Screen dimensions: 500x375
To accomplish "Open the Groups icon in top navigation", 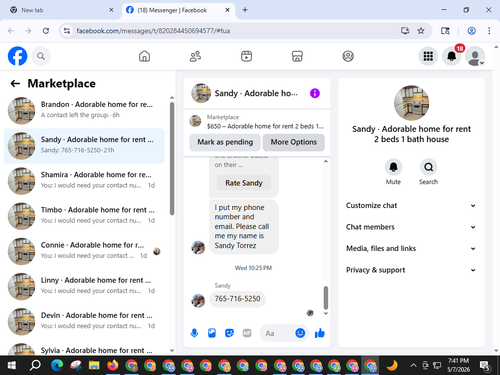I will click(348, 56).
